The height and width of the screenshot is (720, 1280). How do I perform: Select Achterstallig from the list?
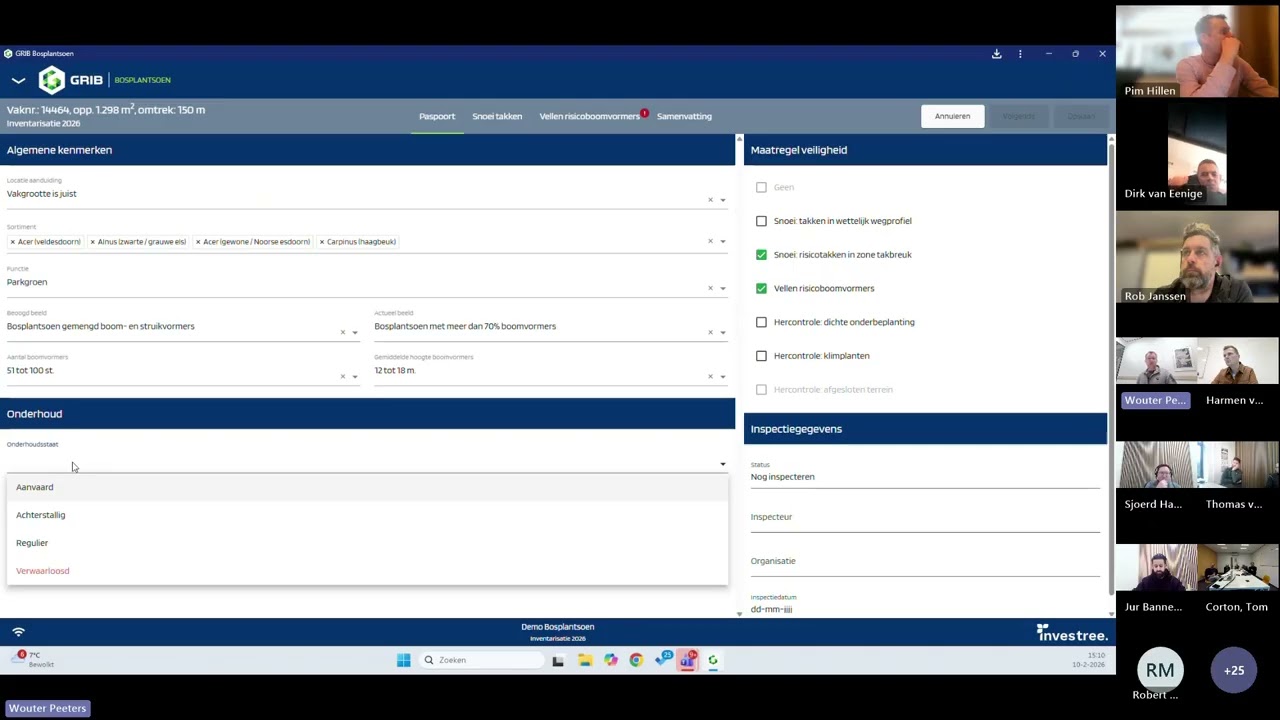pos(367,515)
